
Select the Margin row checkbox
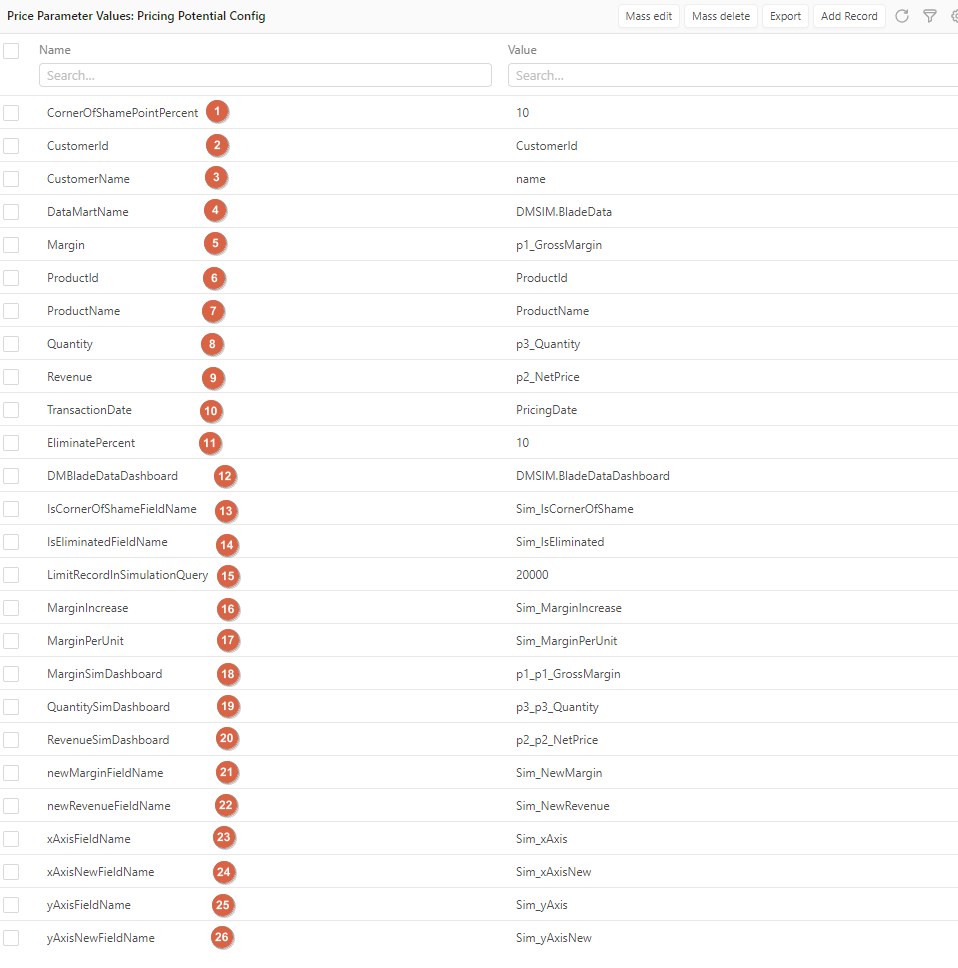click(11, 245)
